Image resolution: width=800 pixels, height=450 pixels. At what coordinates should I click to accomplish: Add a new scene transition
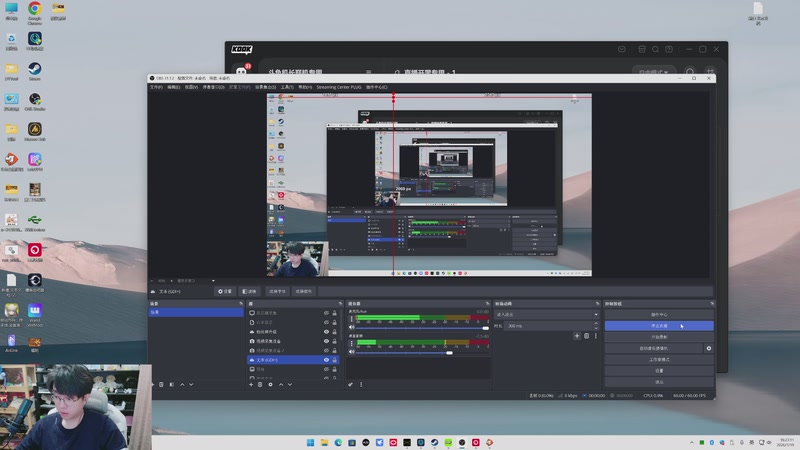click(x=577, y=336)
